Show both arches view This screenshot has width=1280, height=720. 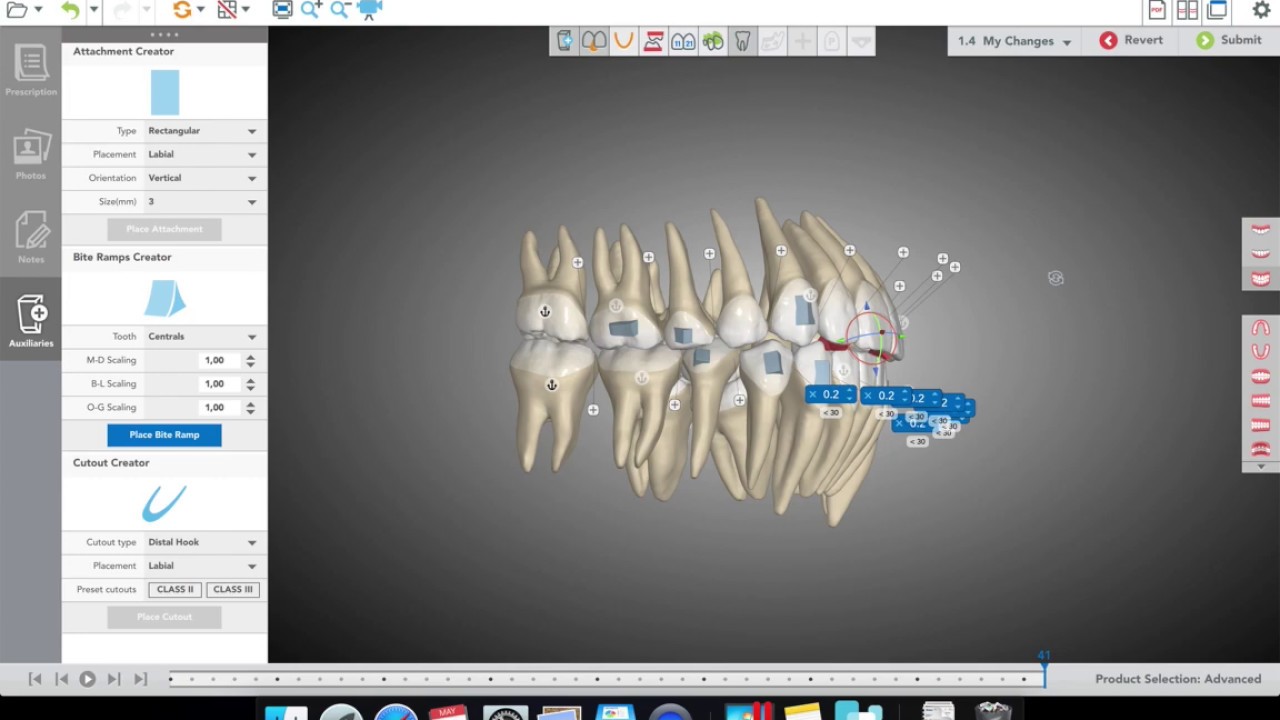pyautogui.click(x=1261, y=278)
